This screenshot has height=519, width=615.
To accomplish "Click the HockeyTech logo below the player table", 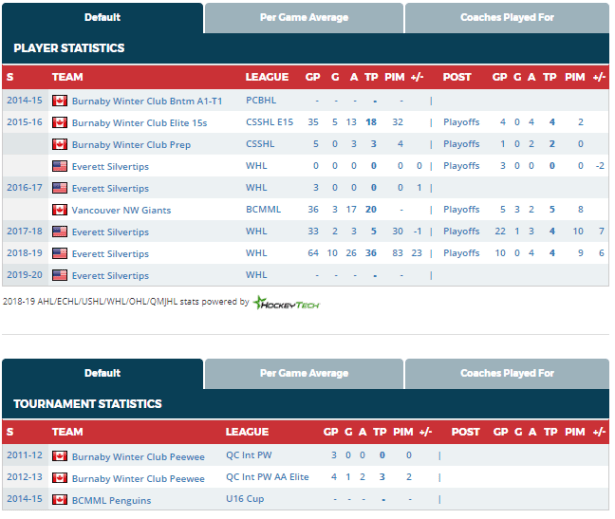I will [285, 301].
